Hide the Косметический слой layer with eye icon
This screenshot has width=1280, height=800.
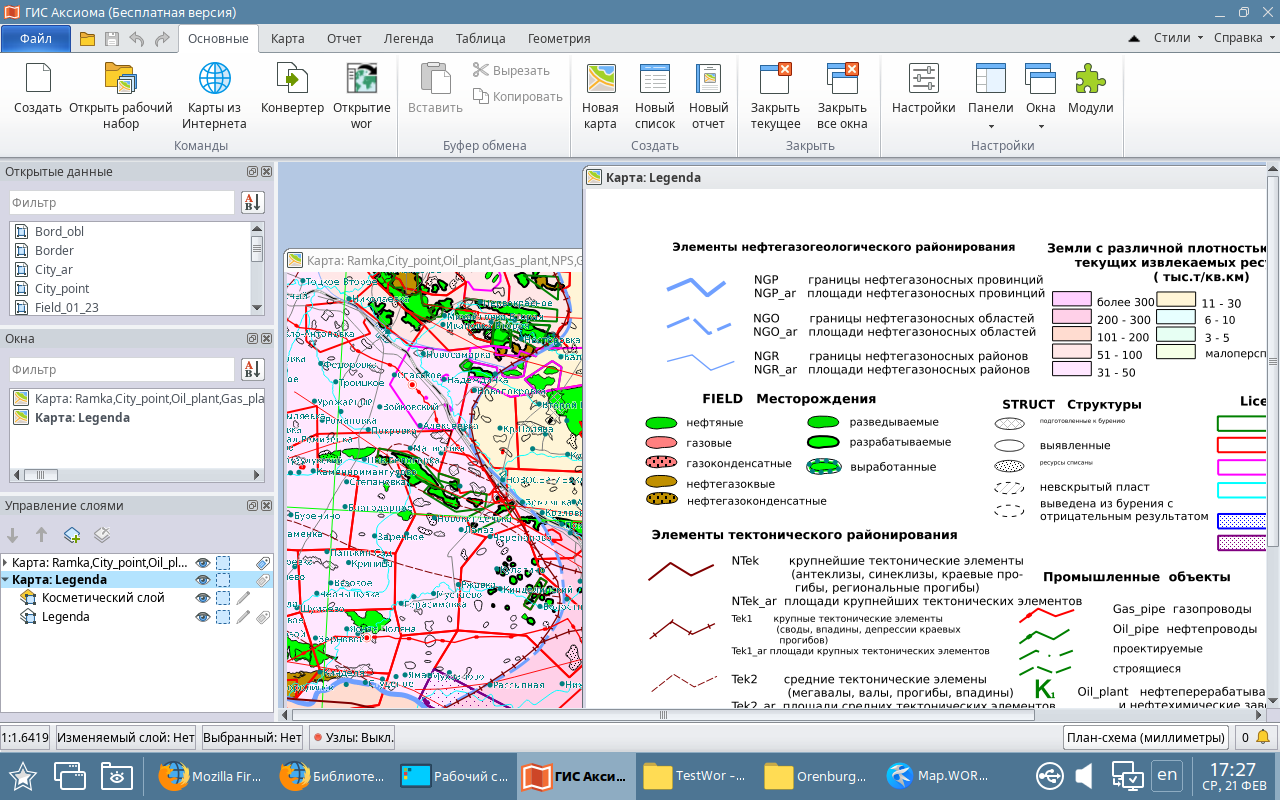click(x=203, y=598)
